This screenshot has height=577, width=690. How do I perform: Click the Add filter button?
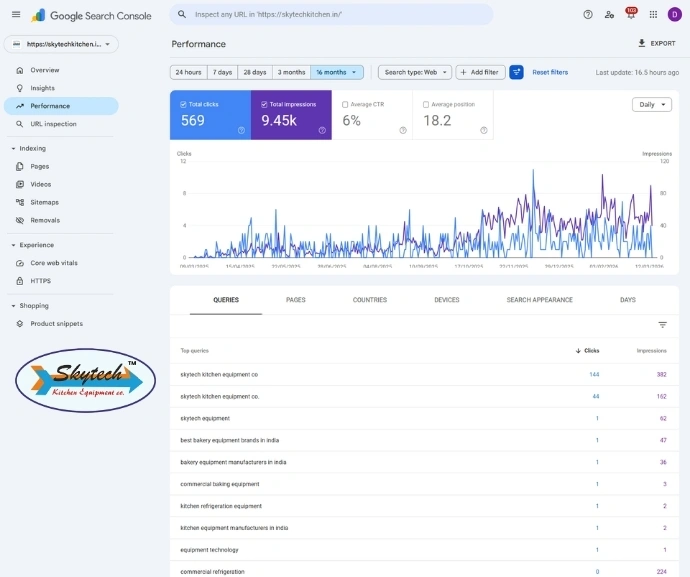(x=480, y=72)
